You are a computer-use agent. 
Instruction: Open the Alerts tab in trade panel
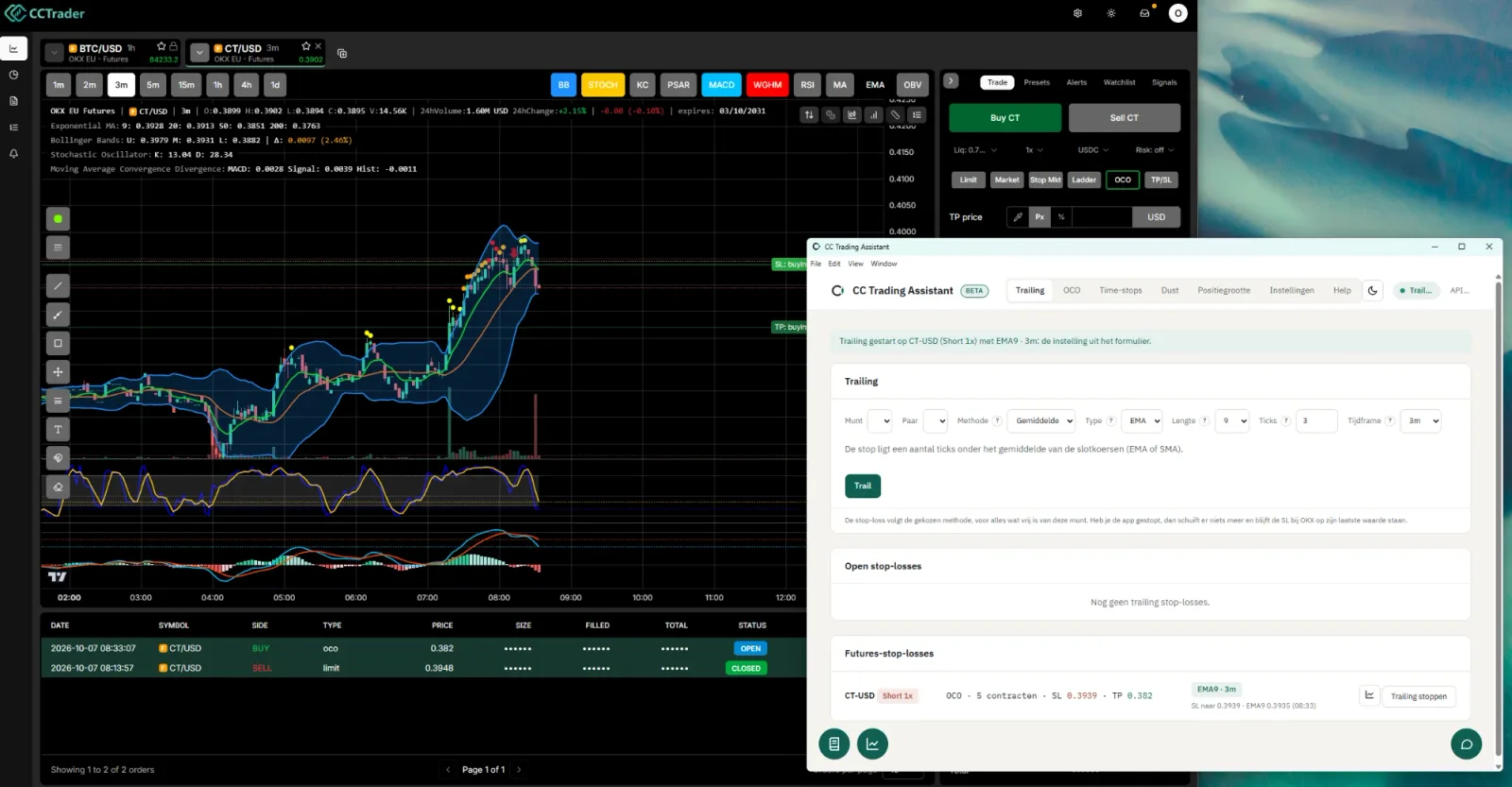(1076, 82)
